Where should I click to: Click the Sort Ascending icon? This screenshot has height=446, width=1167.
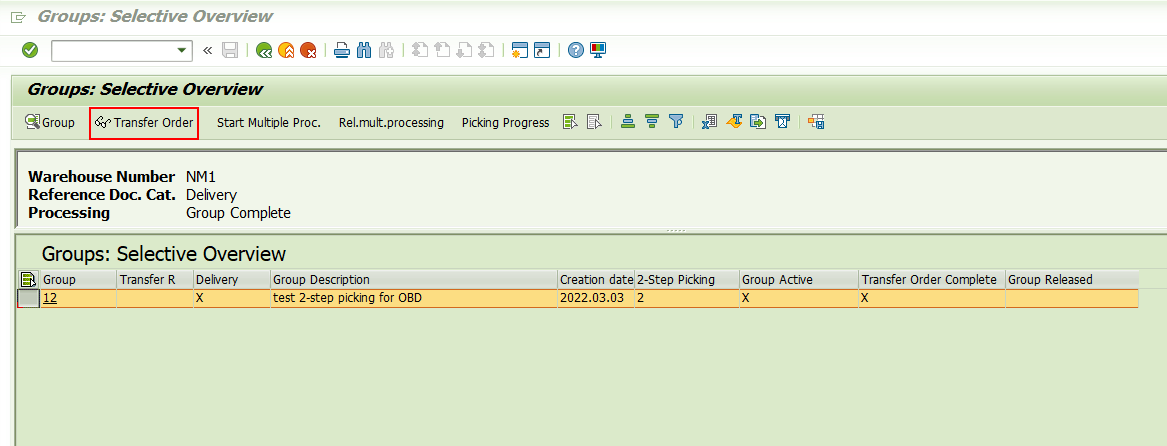click(627, 123)
